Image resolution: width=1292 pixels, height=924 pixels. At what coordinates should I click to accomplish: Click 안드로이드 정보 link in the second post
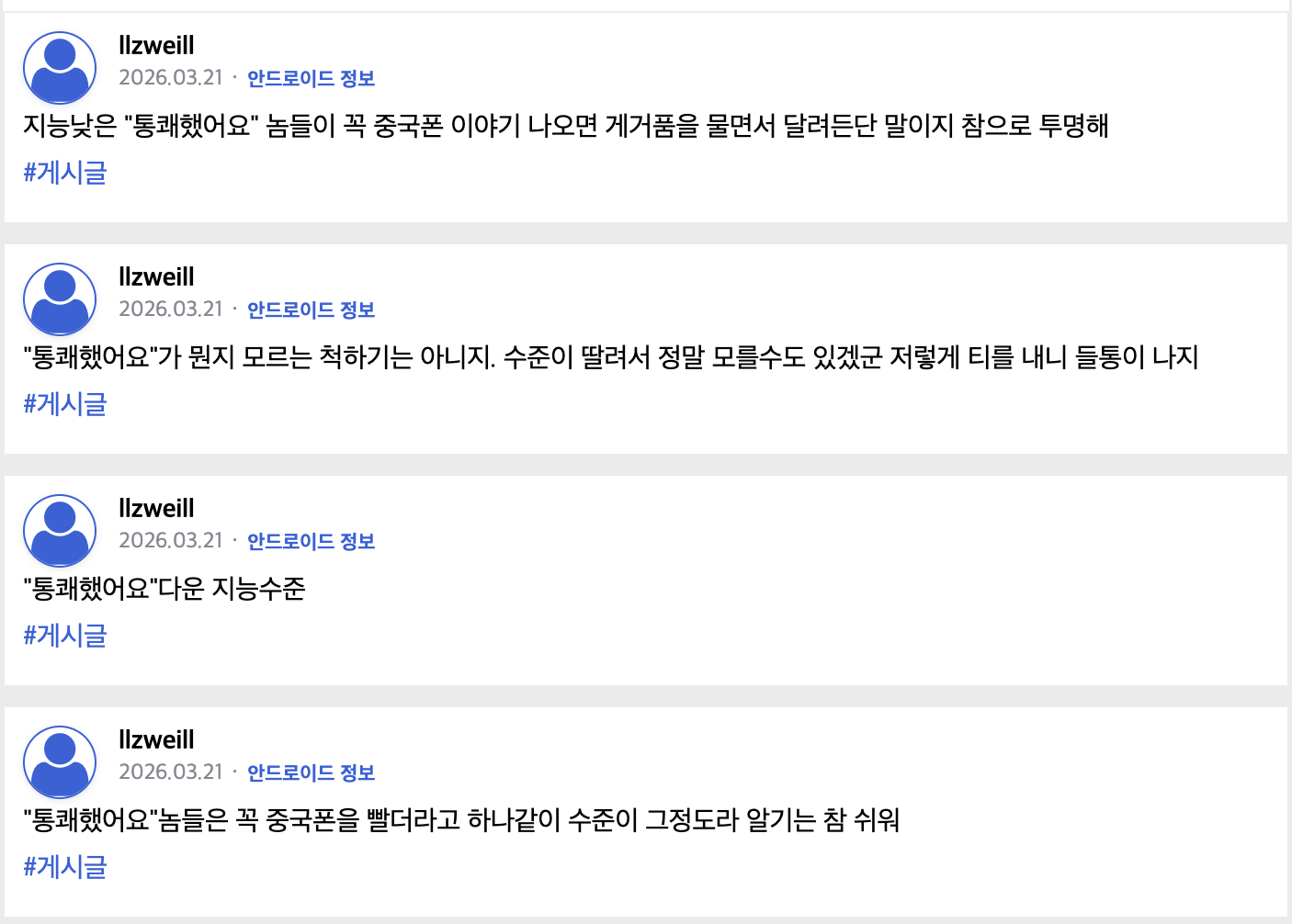(311, 310)
